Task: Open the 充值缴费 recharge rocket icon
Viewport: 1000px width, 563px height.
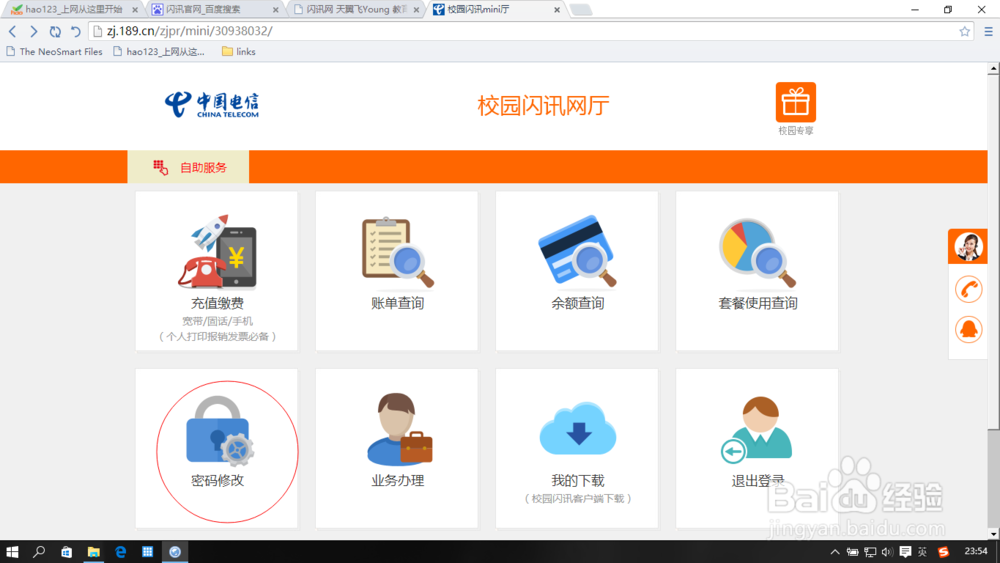Action: [217, 251]
